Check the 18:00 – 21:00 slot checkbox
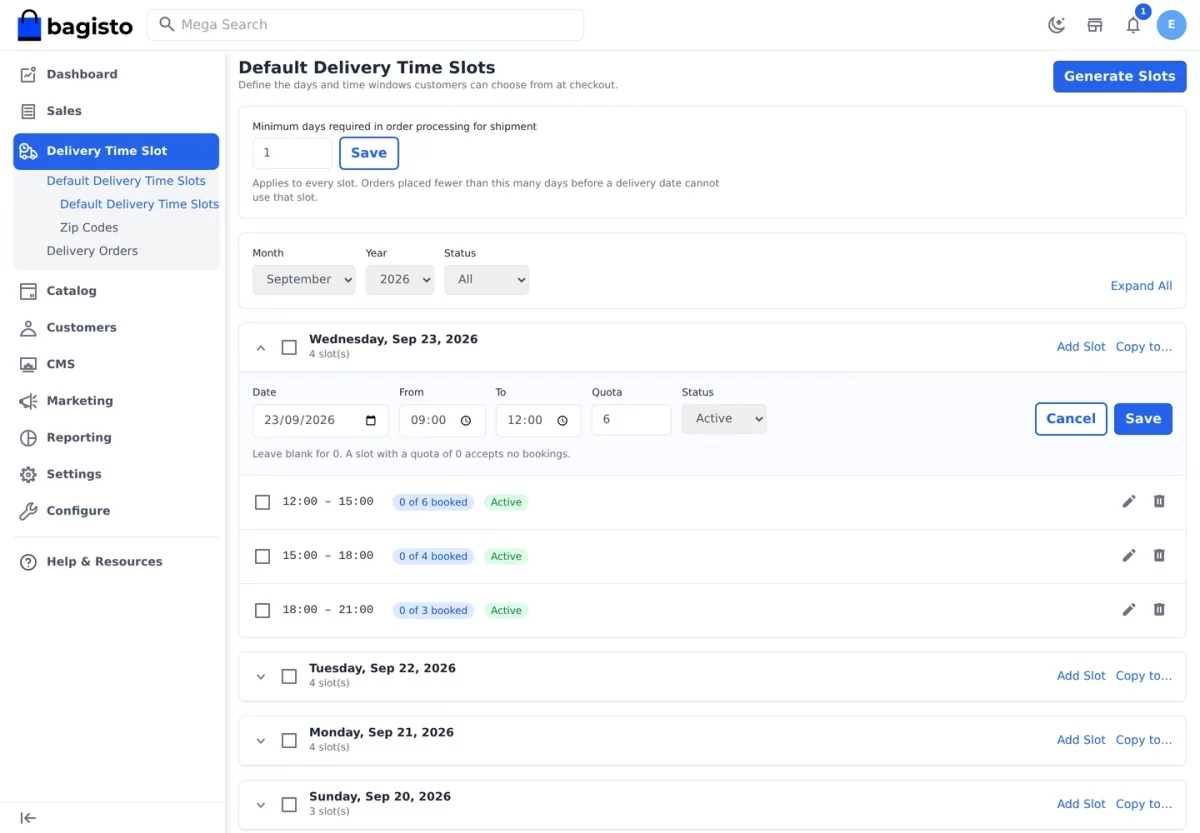1200x833 pixels. (x=262, y=610)
